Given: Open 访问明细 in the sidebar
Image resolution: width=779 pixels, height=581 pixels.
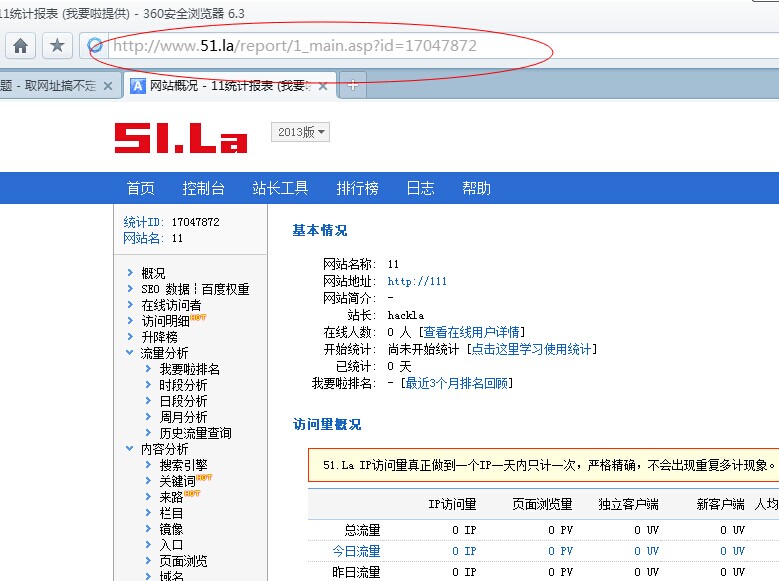Looking at the screenshot, I should pos(165,321).
